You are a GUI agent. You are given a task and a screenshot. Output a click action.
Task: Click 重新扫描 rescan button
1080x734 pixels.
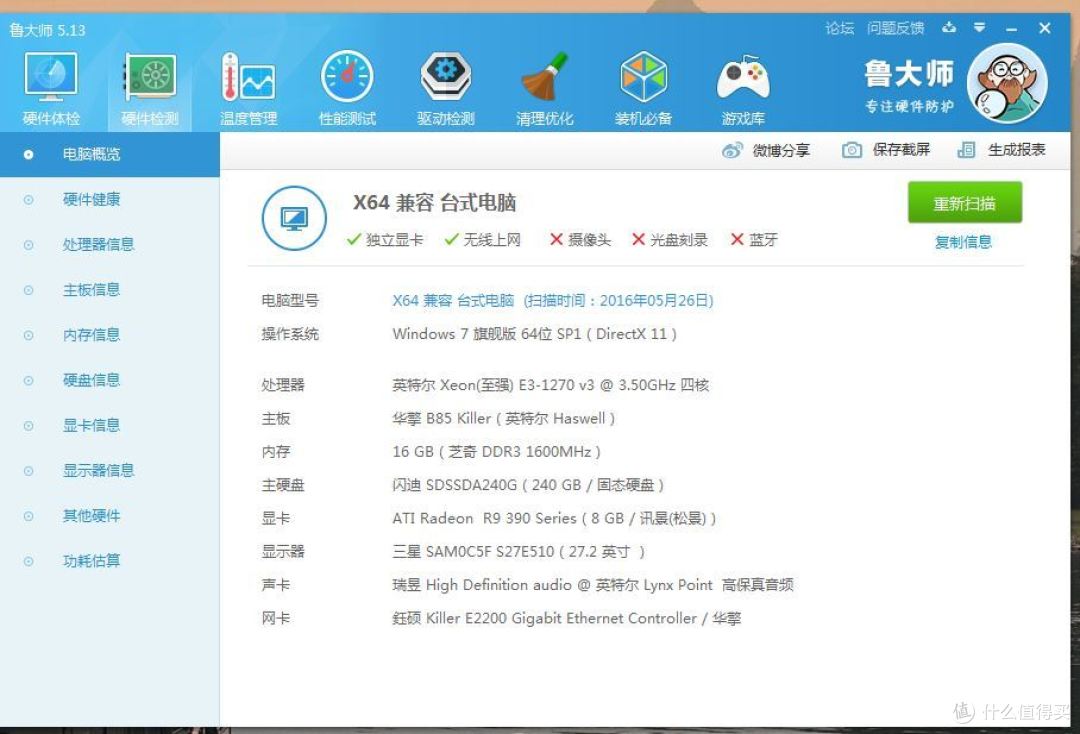point(964,202)
